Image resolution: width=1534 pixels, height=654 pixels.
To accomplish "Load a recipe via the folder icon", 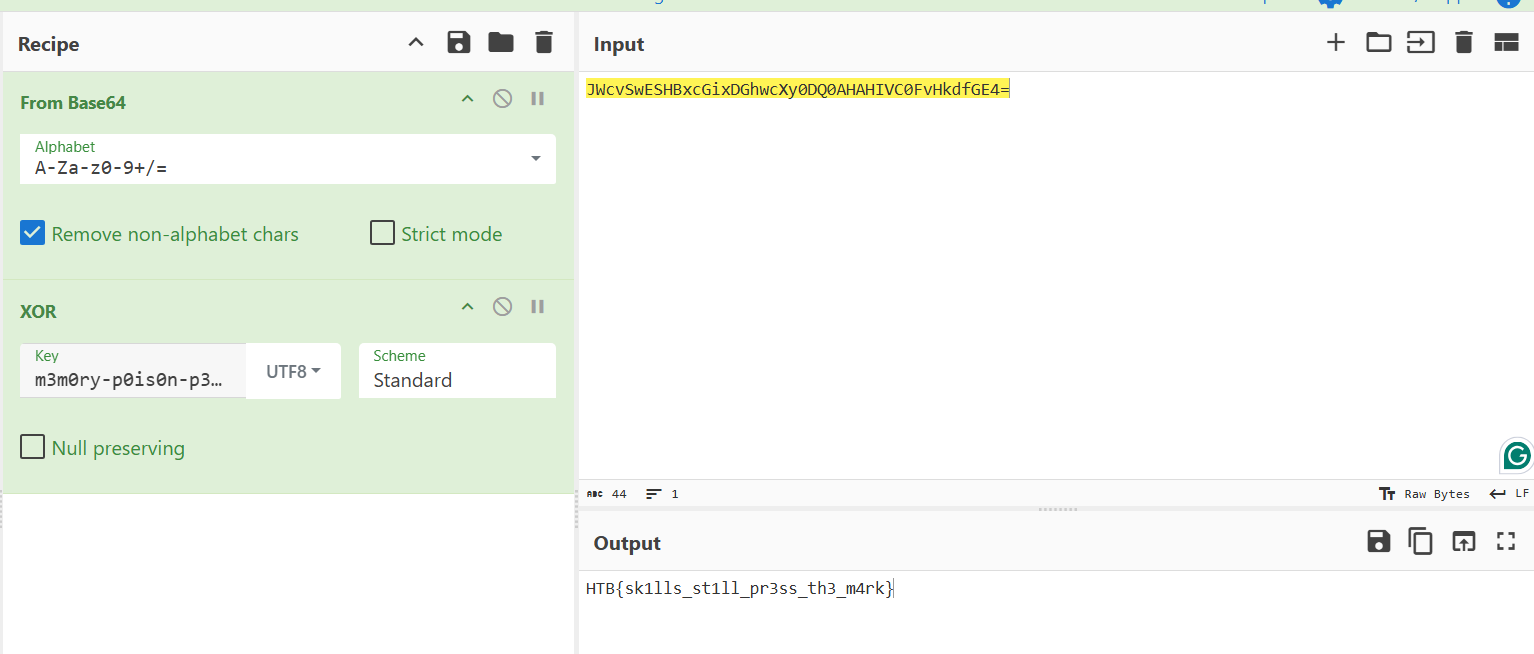I will pyautogui.click(x=501, y=42).
